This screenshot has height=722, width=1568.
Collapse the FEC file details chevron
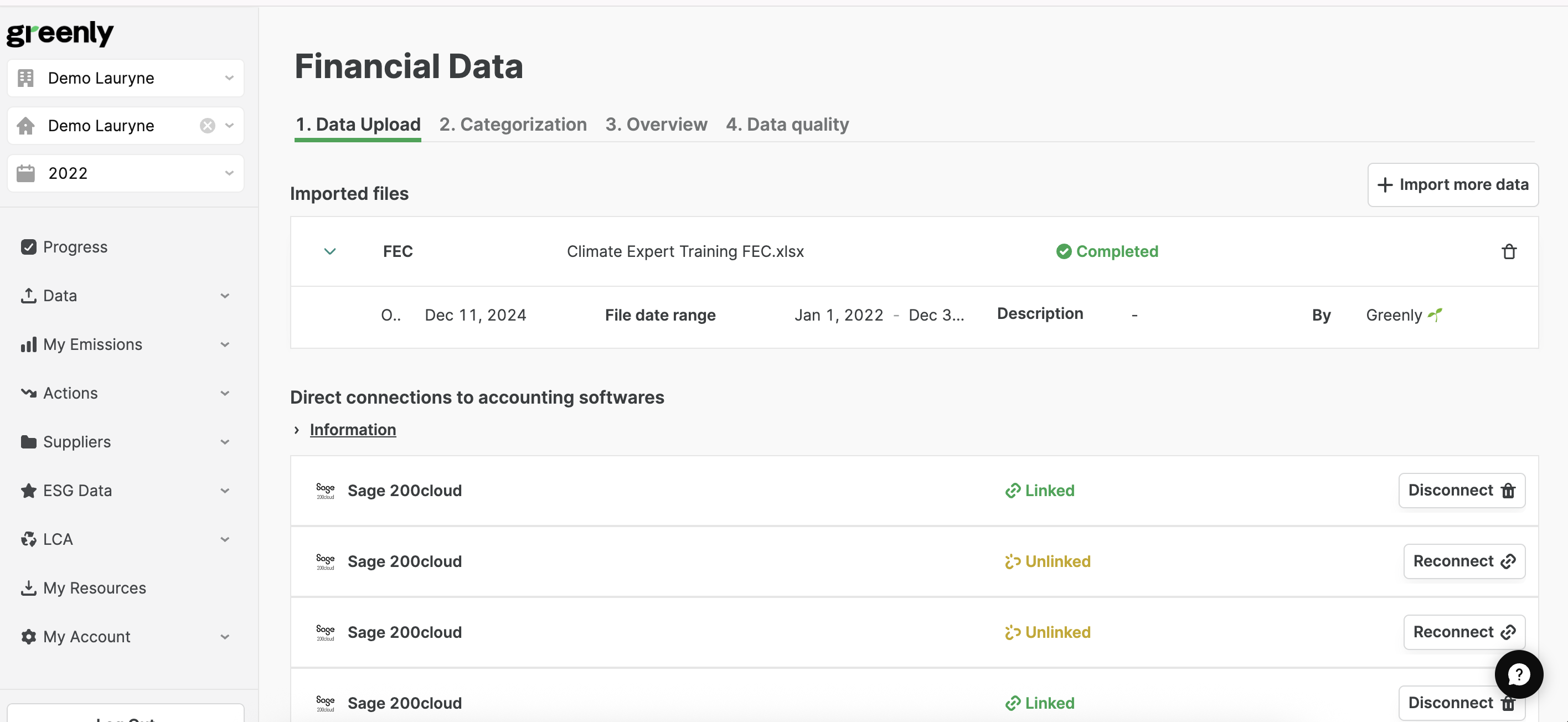pyautogui.click(x=330, y=251)
